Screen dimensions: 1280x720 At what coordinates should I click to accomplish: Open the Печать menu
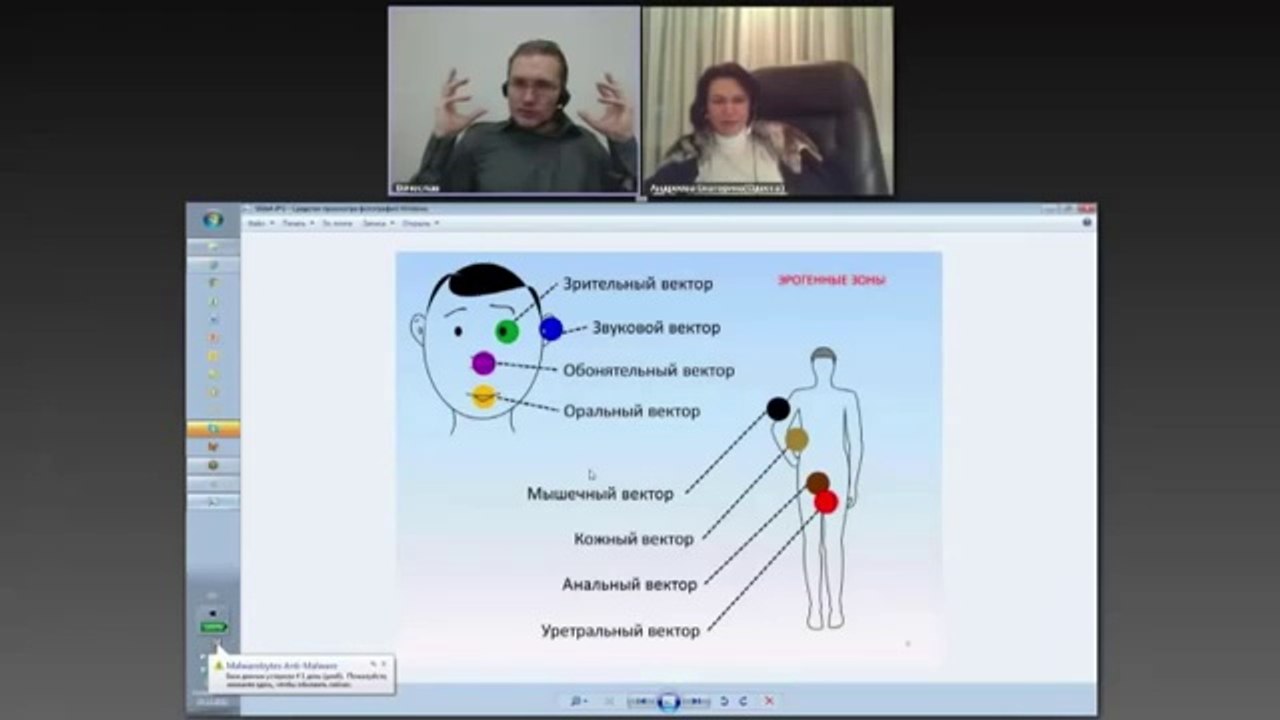tap(297, 223)
